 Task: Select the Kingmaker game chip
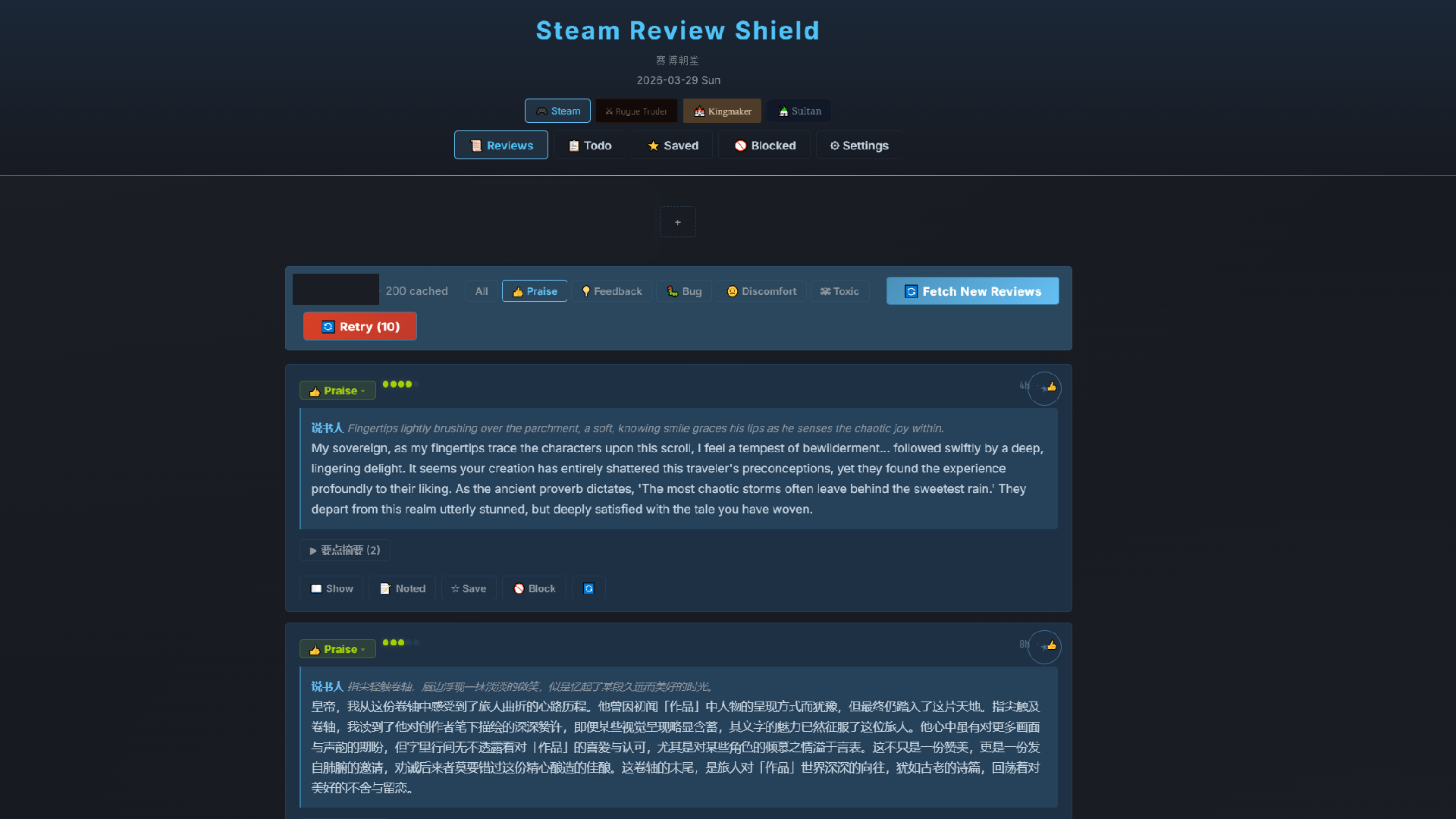722,111
